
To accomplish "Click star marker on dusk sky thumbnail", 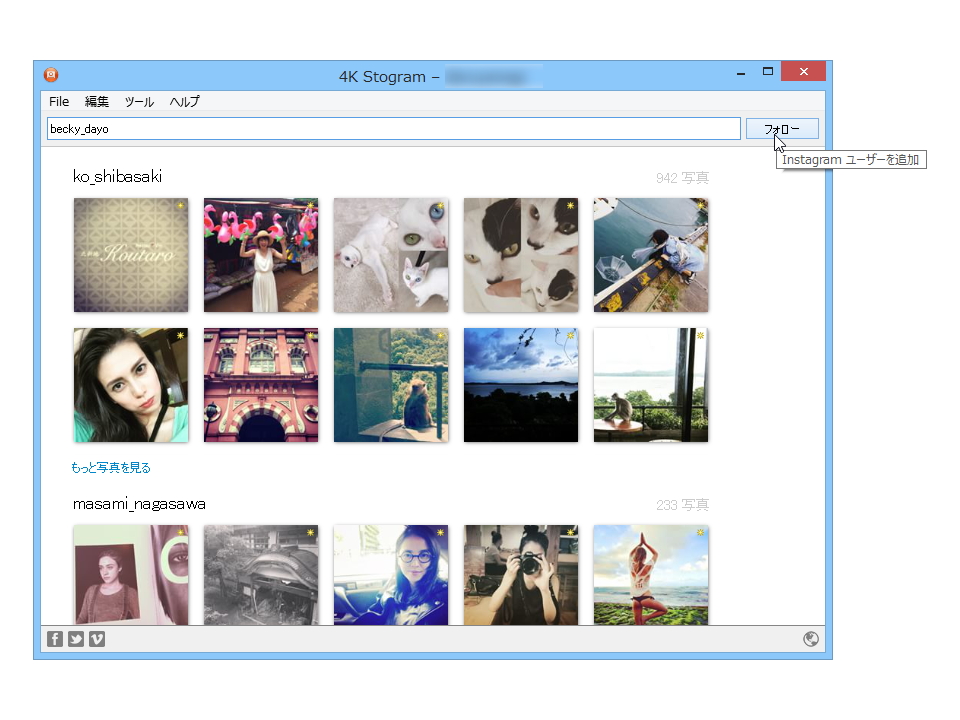I will pyautogui.click(x=571, y=336).
